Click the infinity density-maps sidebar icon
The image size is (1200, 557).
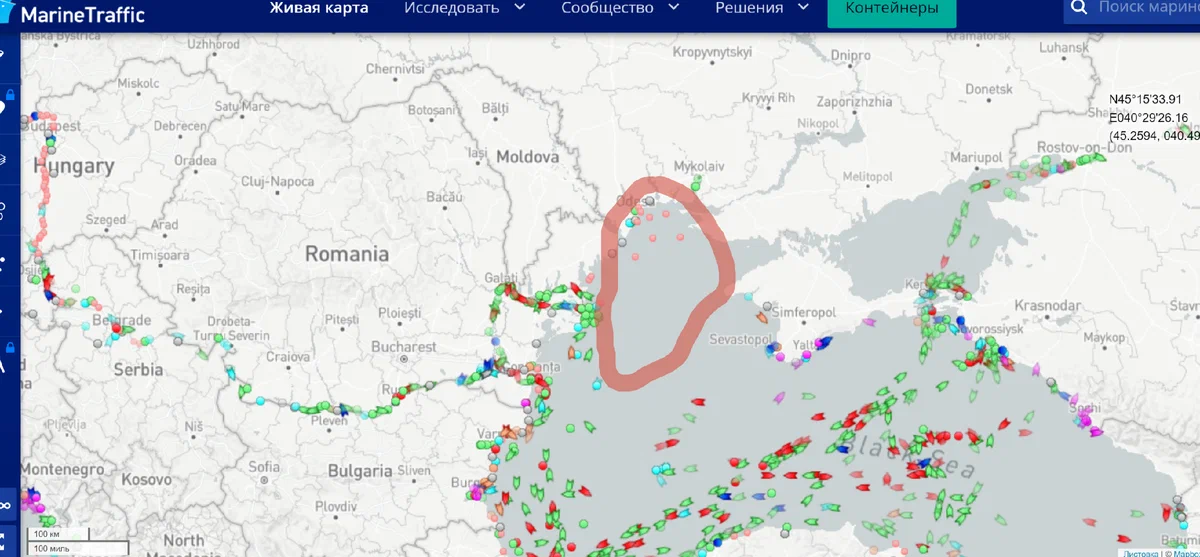(4, 504)
